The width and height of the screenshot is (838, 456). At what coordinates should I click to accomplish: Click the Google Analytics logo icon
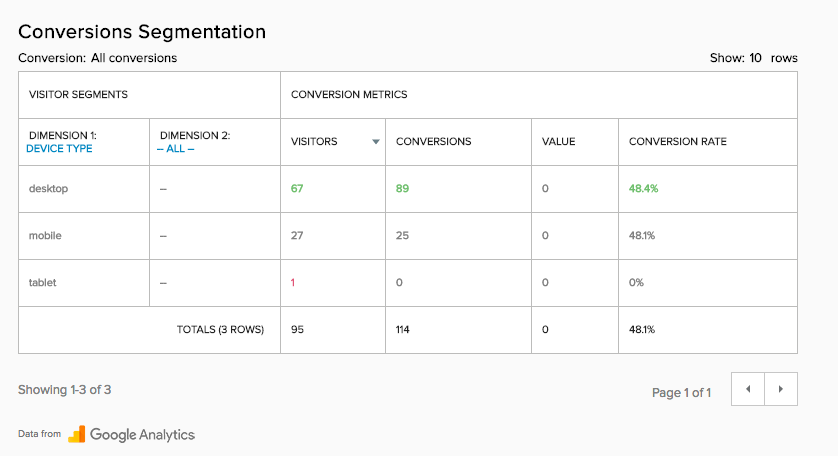(77, 434)
